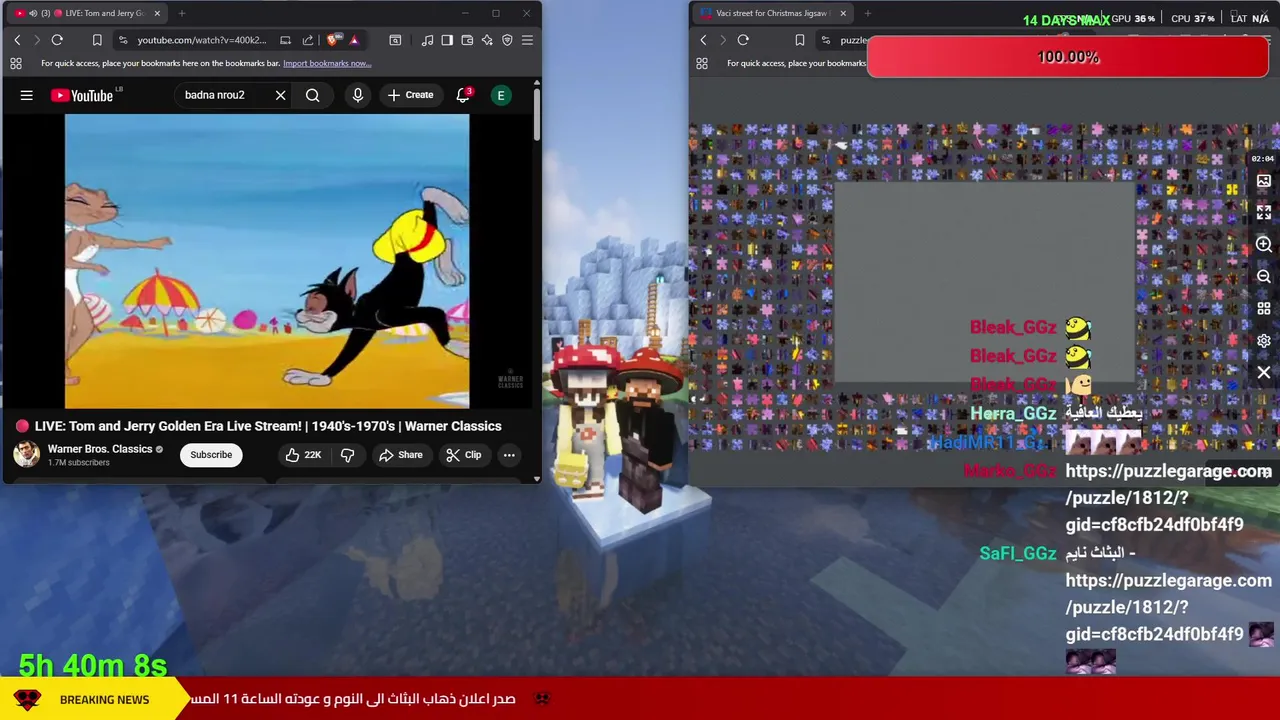Dislike the Tom and Jerry video
The width and height of the screenshot is (1280, 720).
(347, 455)
